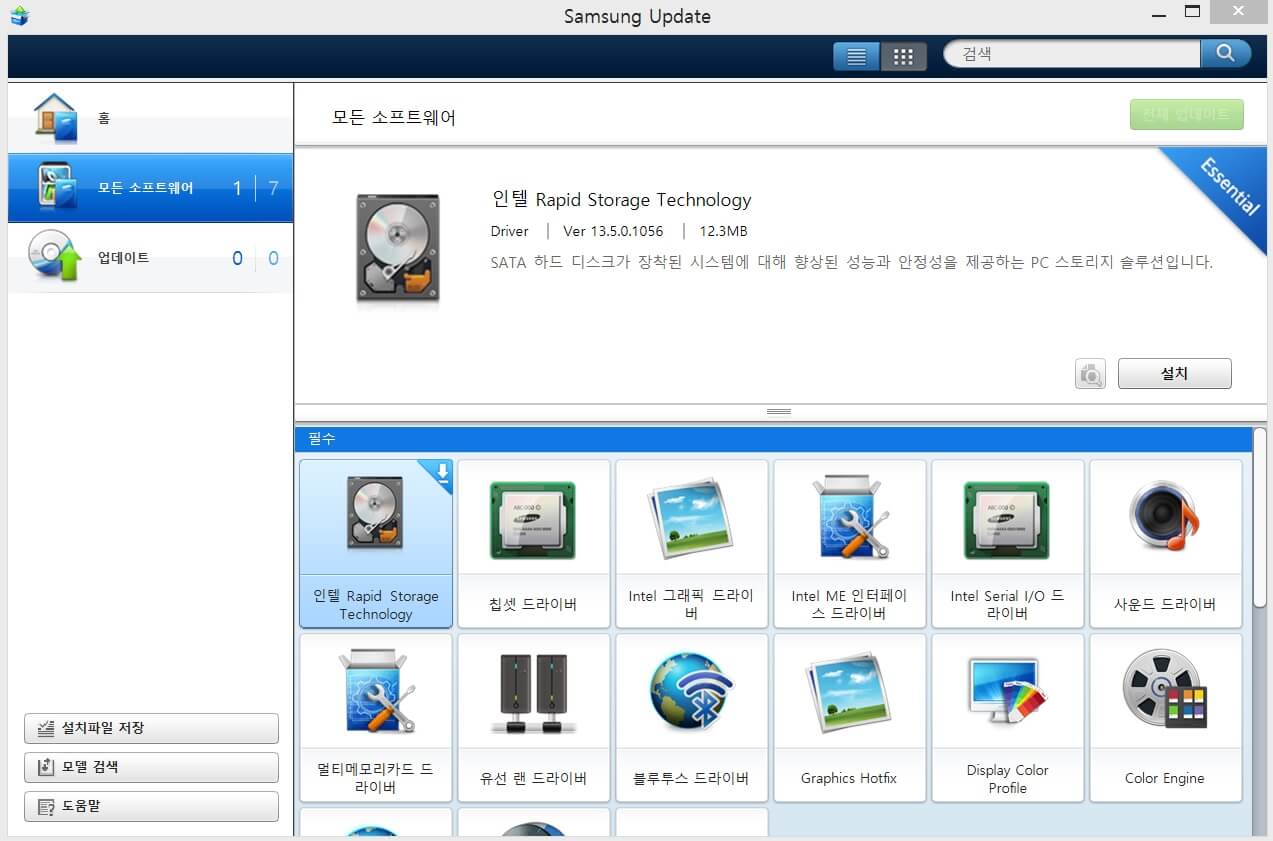
Task: Click the Ver 13.5.0.1056 version text
Action: [613, 231]
